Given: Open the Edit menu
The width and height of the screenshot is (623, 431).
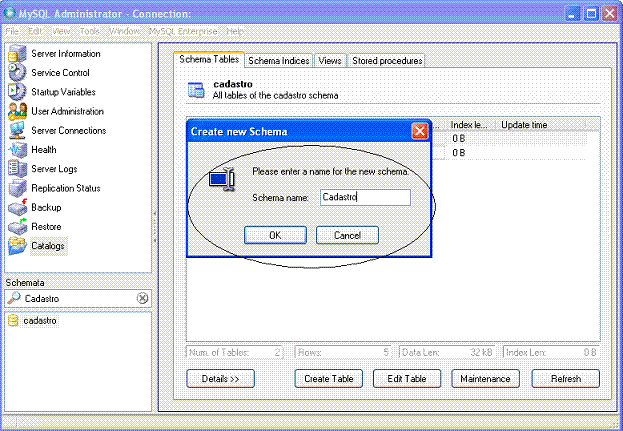Looking at the screenshot, I should 35,31.
